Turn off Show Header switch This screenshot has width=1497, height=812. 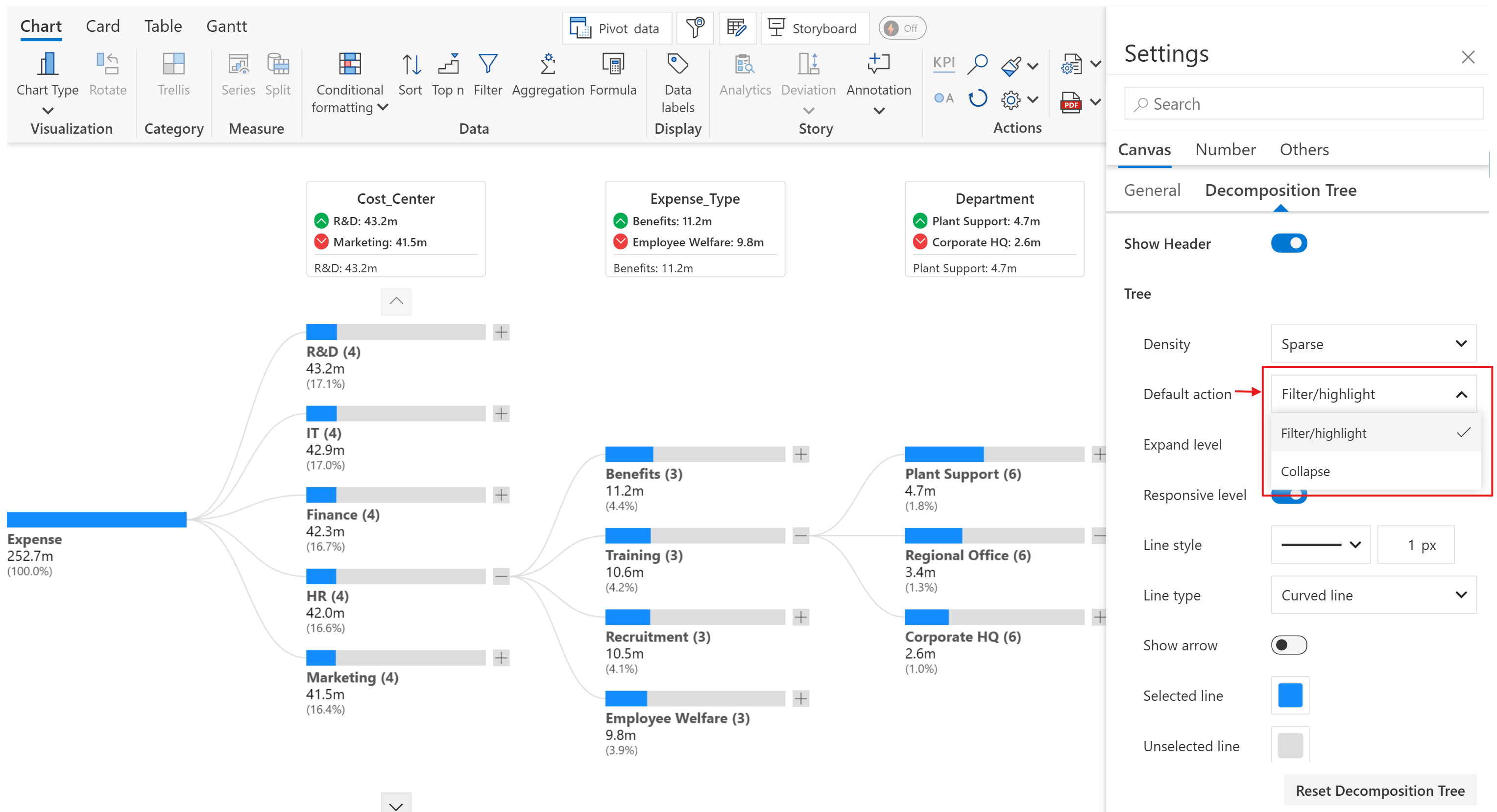click(x=1288, y=243)
